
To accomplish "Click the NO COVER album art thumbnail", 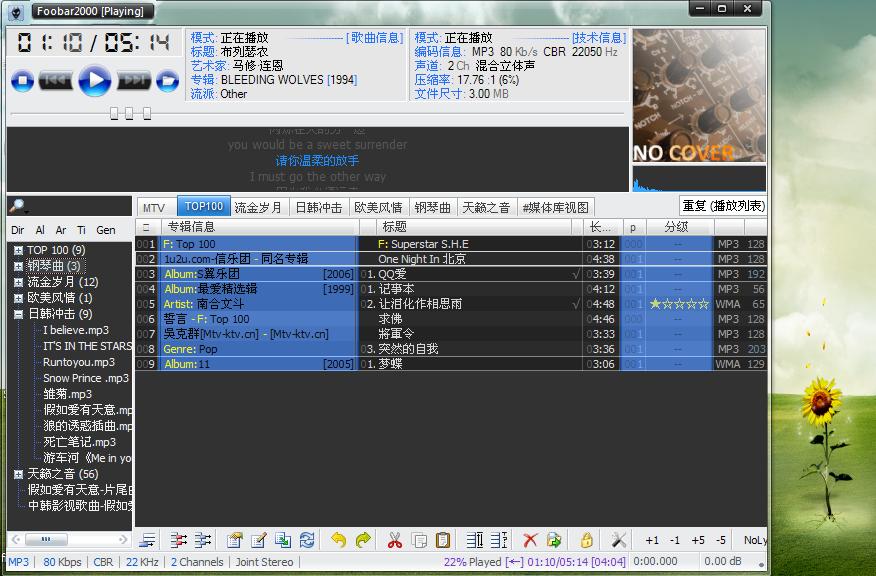I will coord(699,96).
